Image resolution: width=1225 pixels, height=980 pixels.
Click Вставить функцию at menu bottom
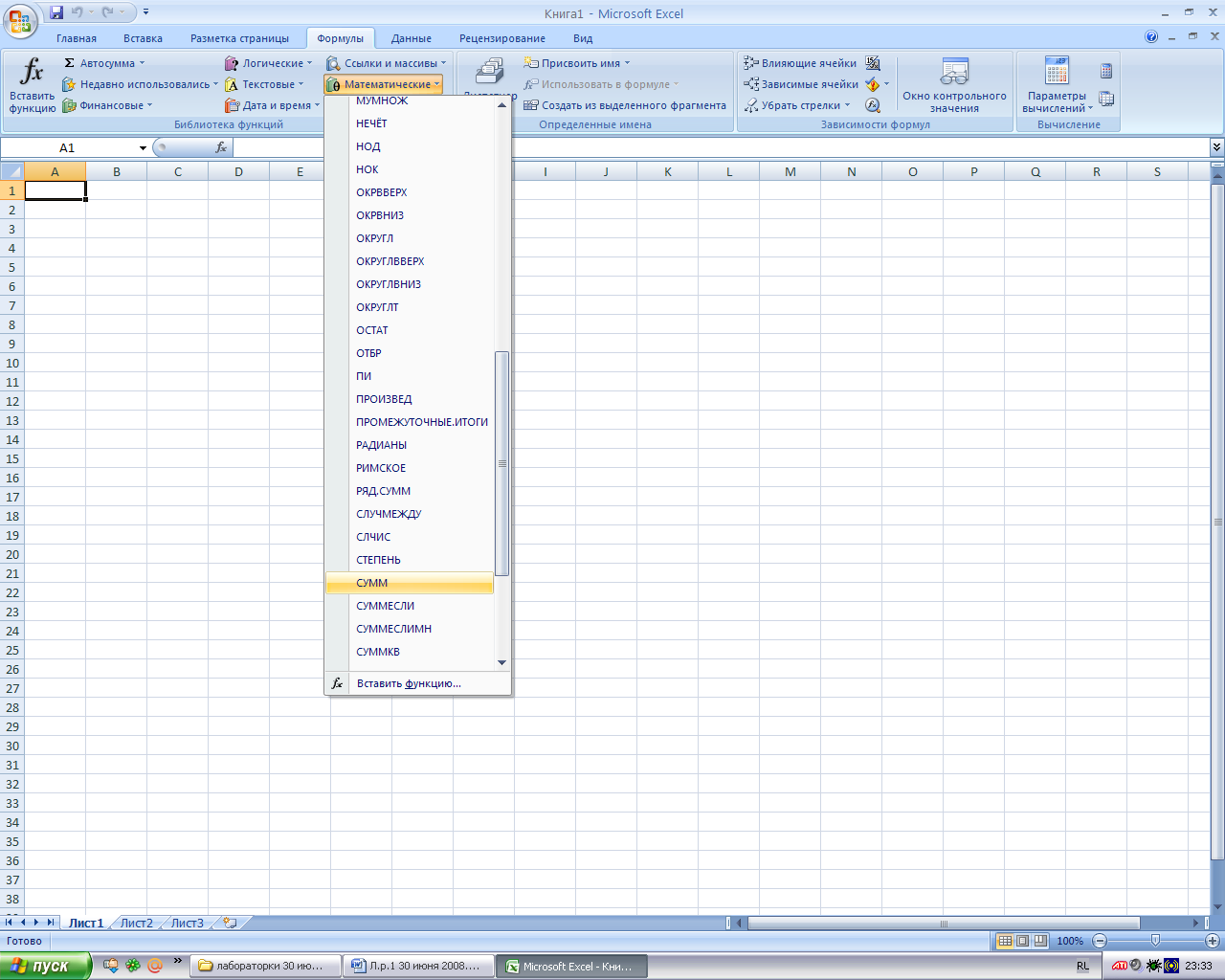coord(417,683)
